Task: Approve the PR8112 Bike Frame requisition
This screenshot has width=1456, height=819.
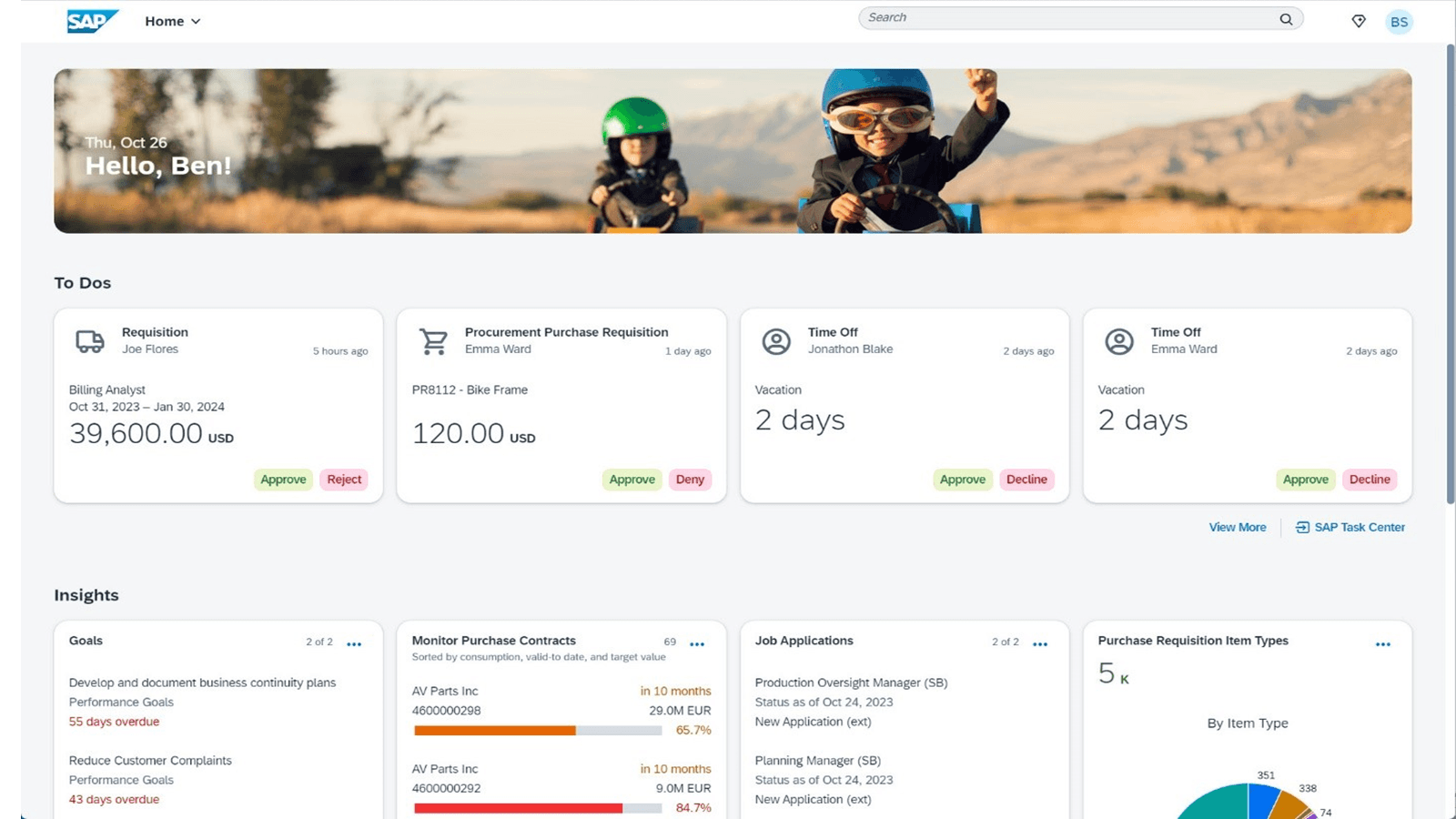Action: 632,480
